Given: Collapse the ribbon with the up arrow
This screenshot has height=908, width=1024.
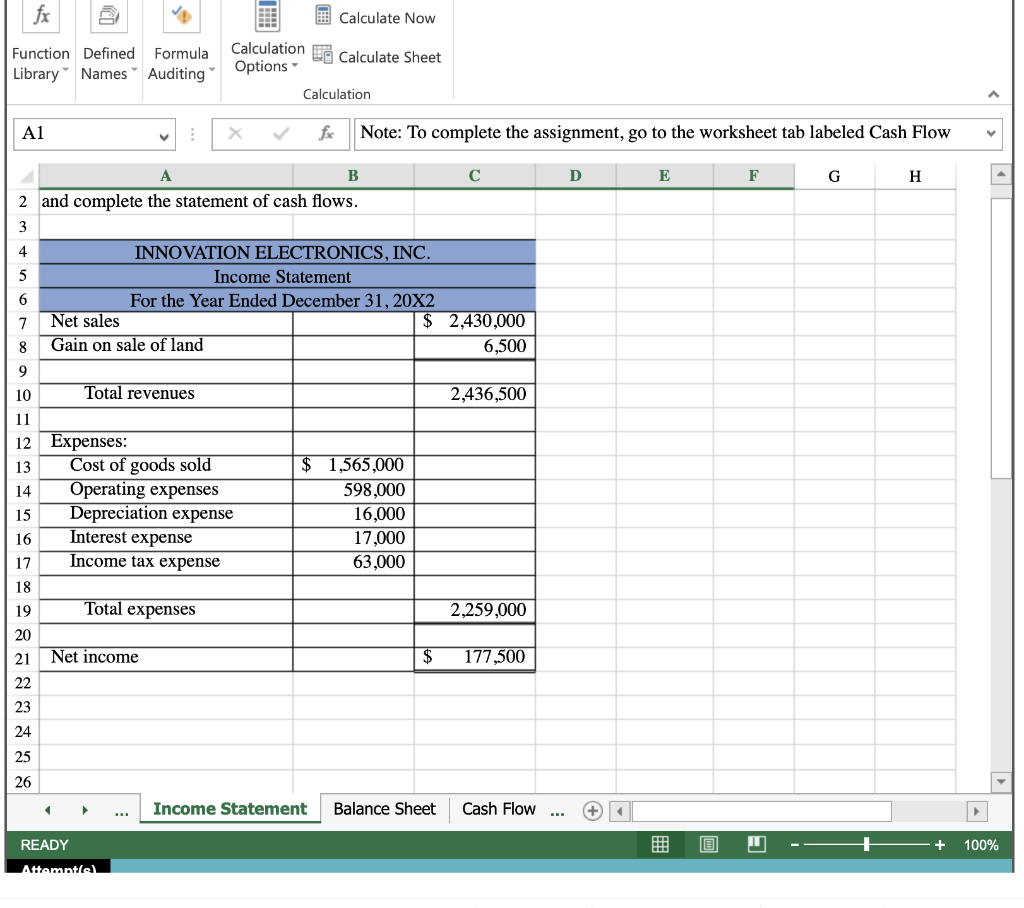Looking at the screenshot, I should pos(993,94).
